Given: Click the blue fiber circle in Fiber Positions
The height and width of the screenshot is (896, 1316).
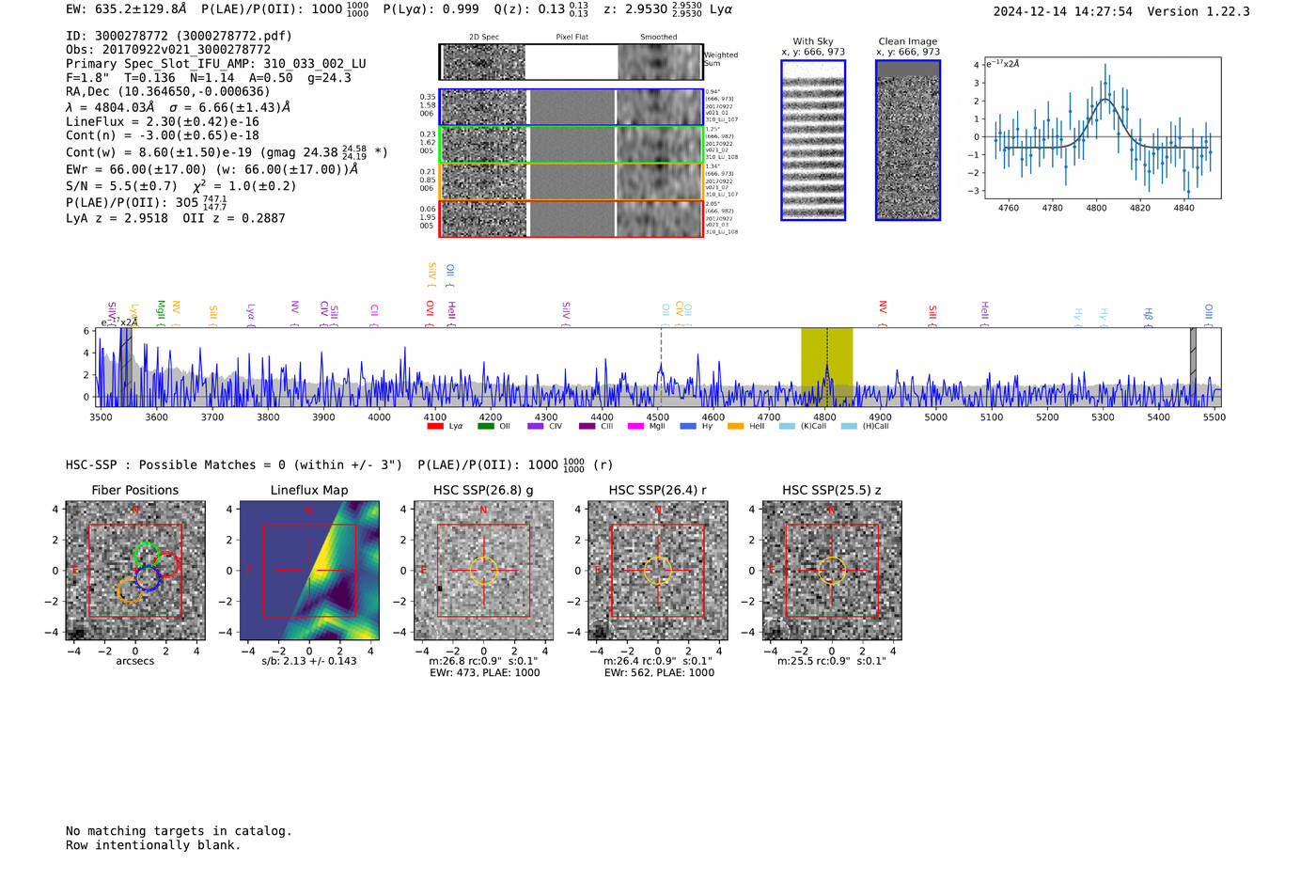Looking at the screenshot, I should pyautogui.click(x=148, y=579).
